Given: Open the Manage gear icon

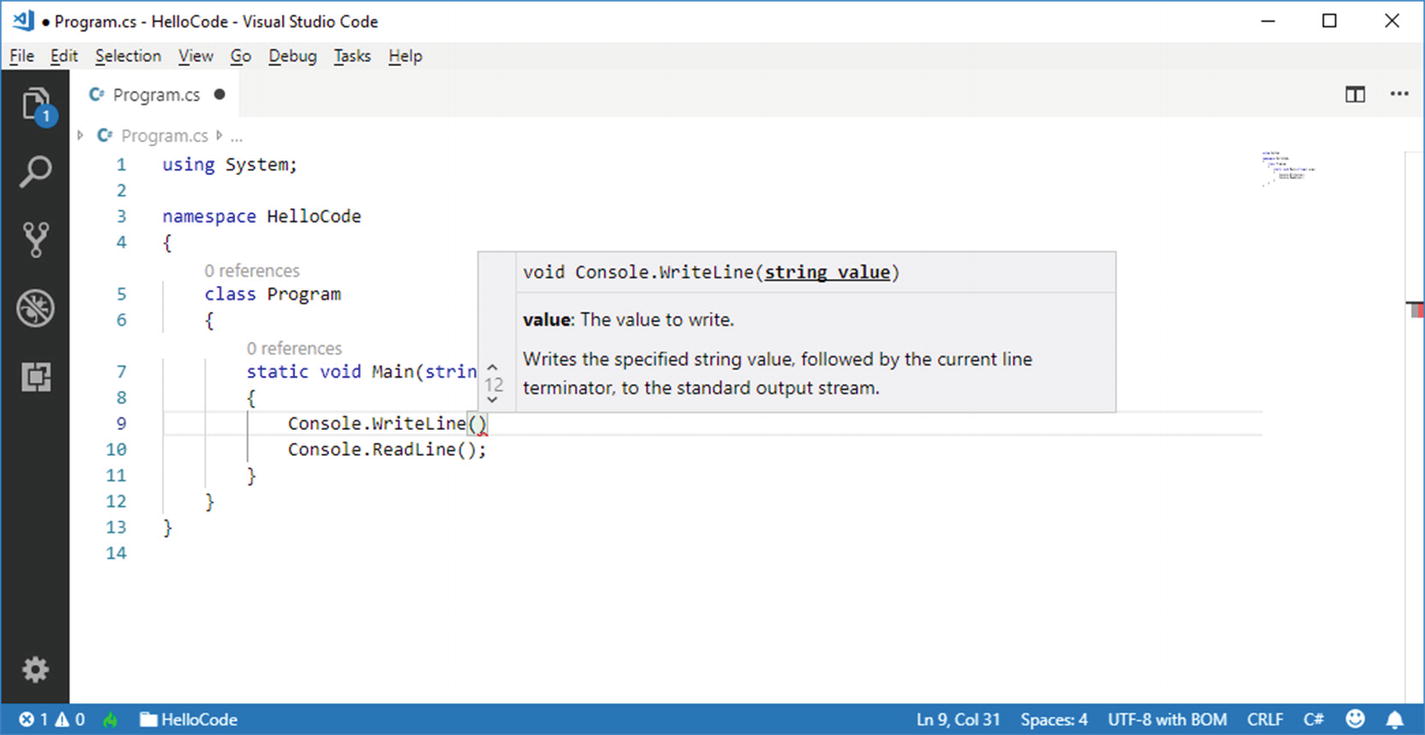Looking at the screenshot, I should 35,669.
